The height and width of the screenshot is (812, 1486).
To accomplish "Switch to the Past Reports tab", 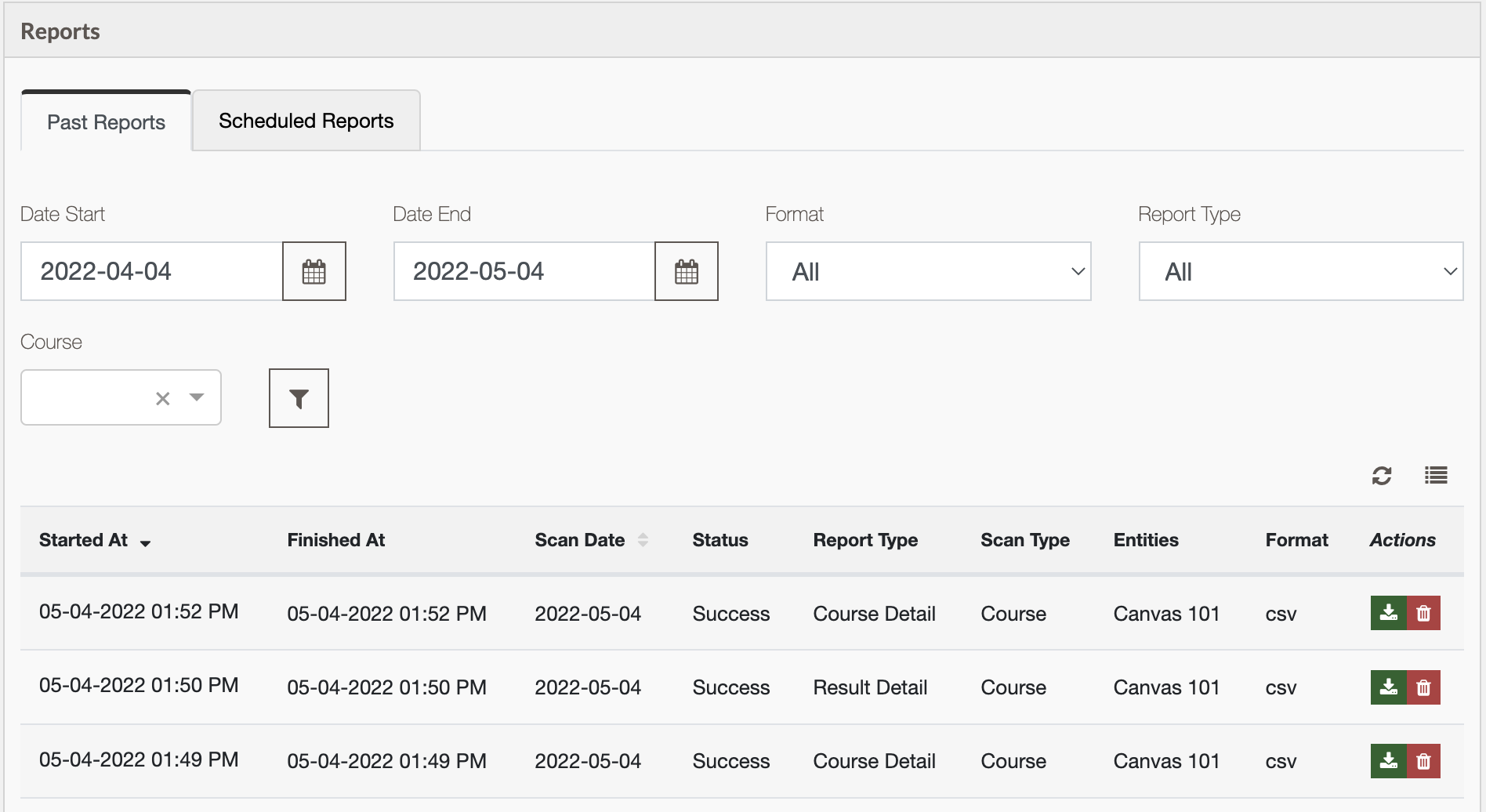I will pyautogui.click(x=106, y=121).
